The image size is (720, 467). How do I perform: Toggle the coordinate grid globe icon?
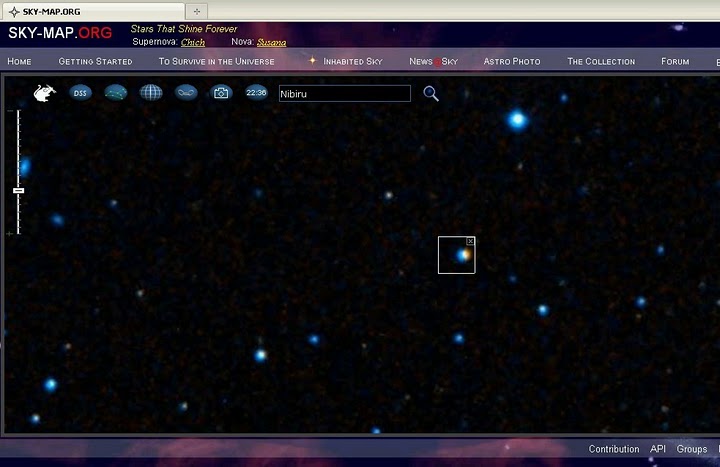(151, 93)
